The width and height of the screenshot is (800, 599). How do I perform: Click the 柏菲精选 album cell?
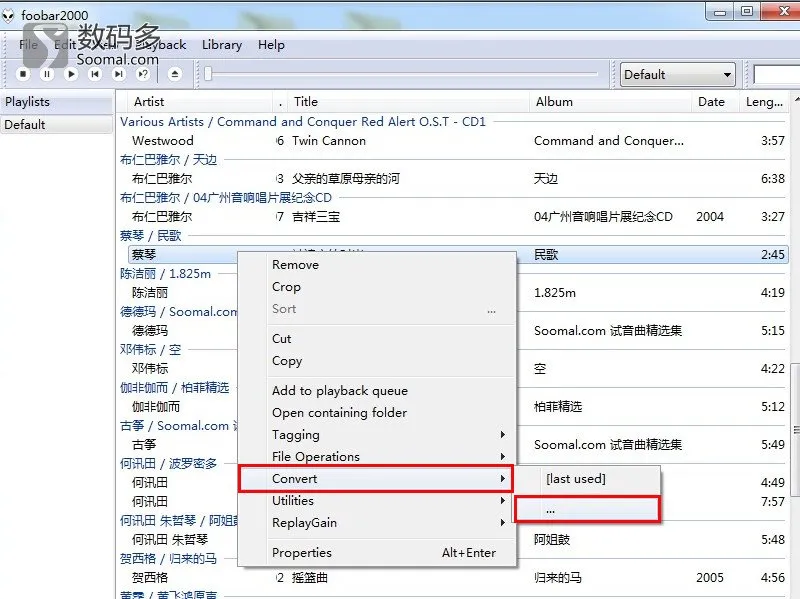[558, 407]
